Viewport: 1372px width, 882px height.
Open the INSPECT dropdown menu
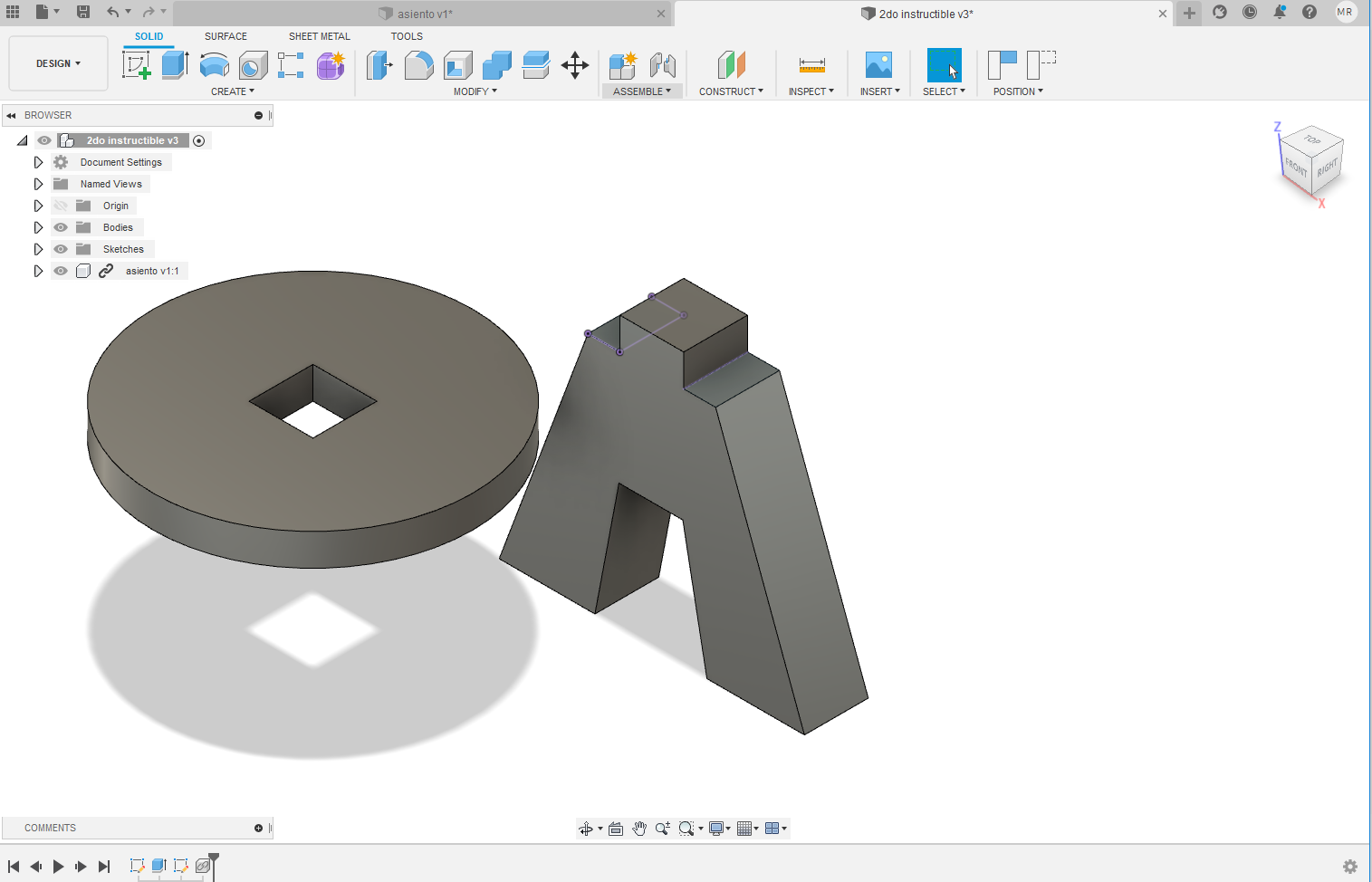tap(811, 91)
